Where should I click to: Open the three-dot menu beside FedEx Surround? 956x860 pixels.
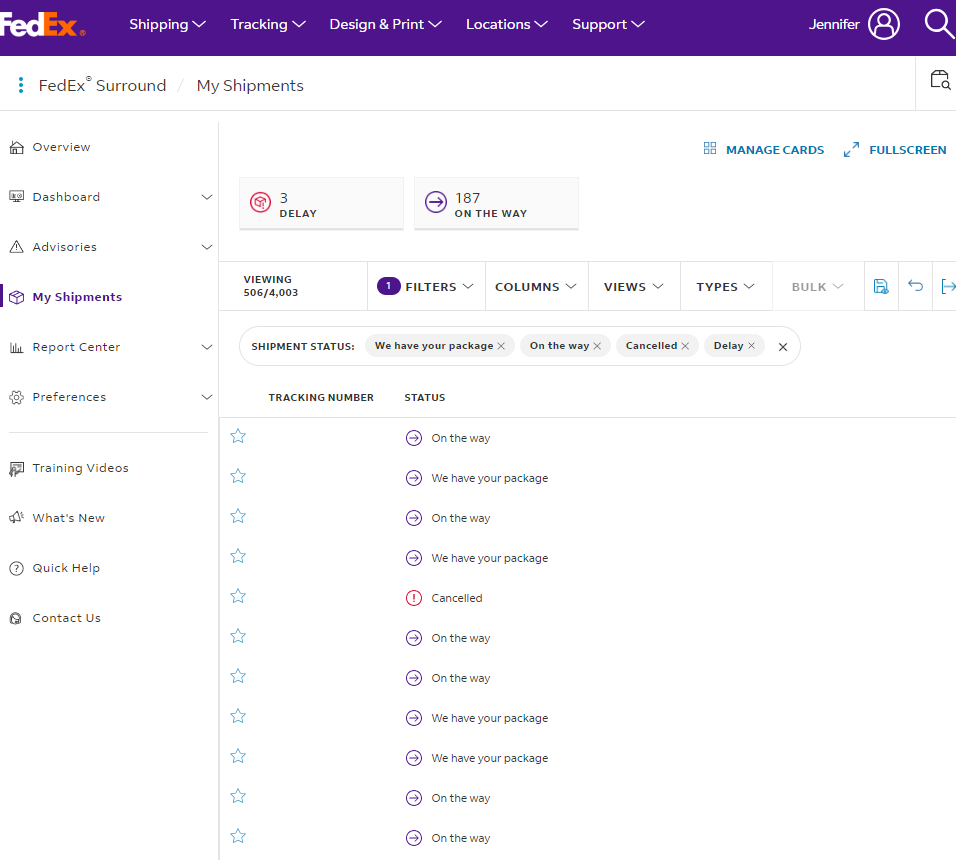coord(21,85)
